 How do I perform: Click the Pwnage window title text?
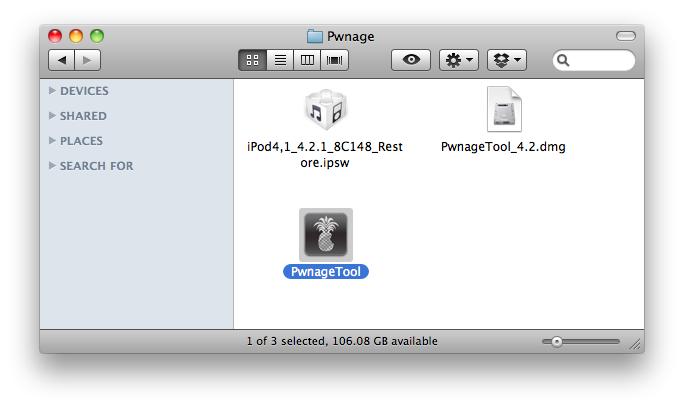coord(351,36)
